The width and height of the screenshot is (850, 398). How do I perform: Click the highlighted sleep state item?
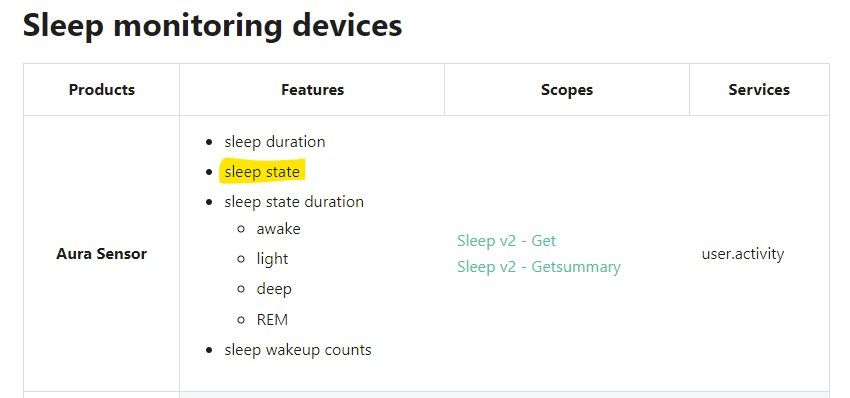(262, 172)
